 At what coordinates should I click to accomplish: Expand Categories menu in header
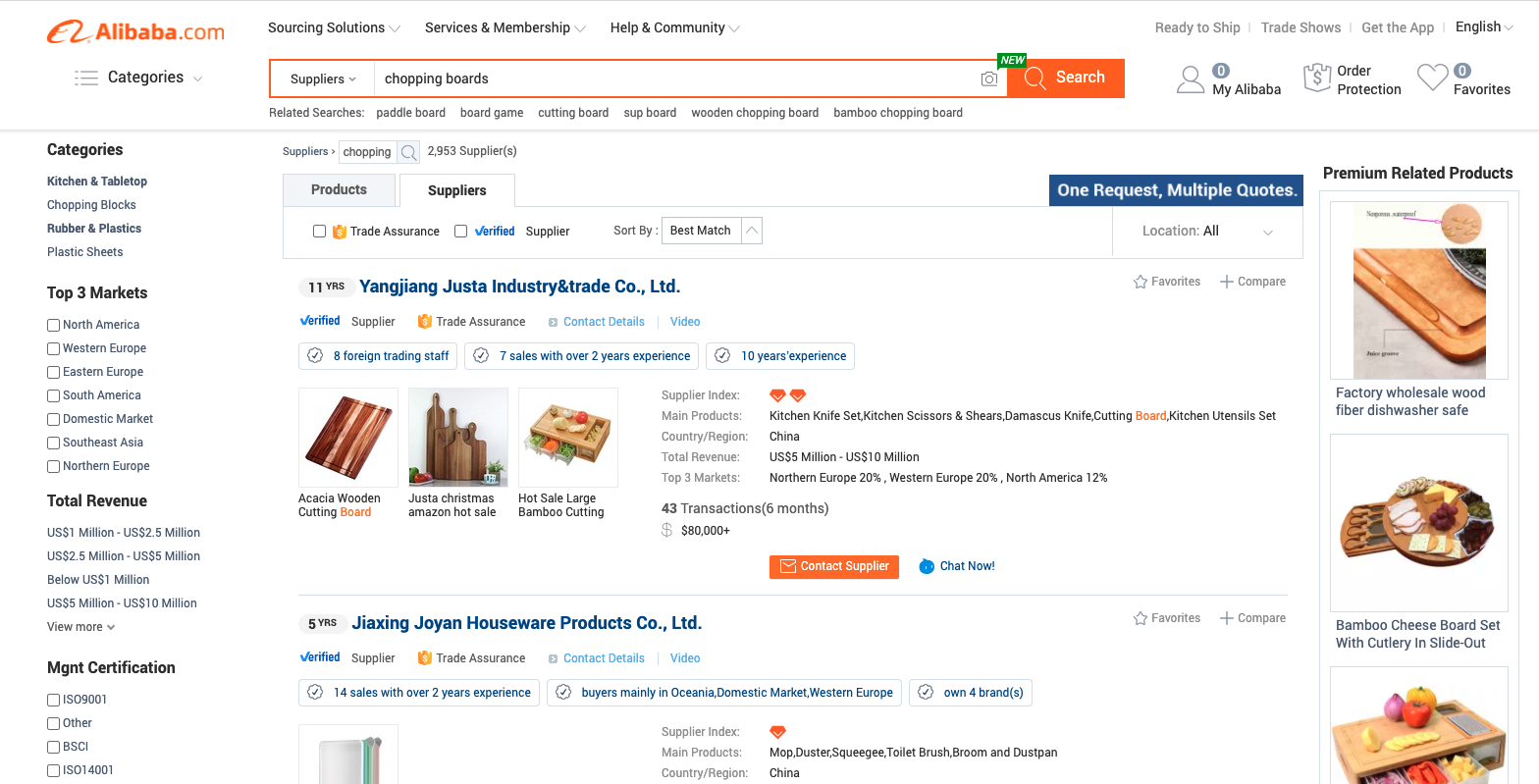pos(138,78)
